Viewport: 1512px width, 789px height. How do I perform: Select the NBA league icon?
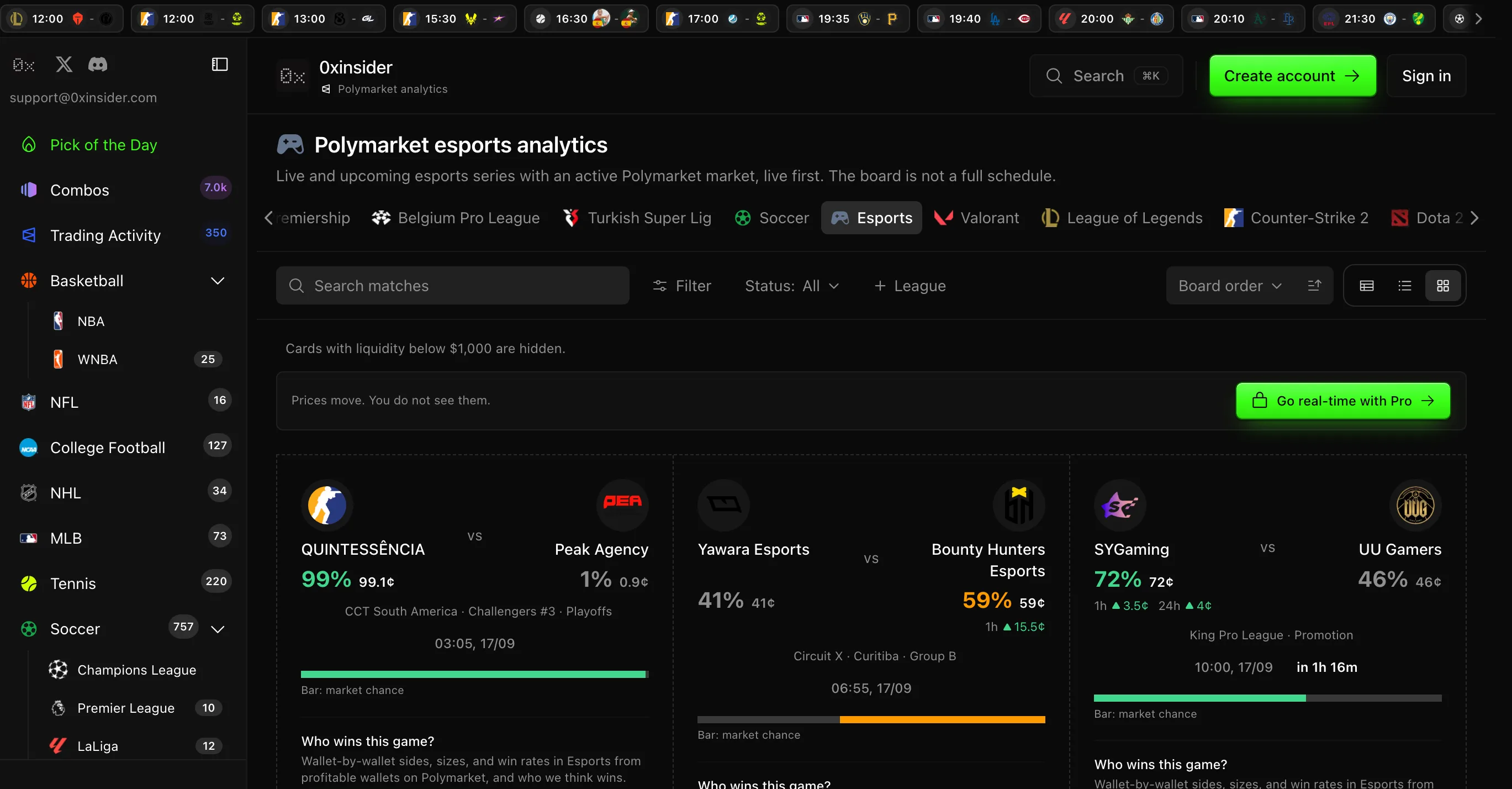(x=58, y=321)
